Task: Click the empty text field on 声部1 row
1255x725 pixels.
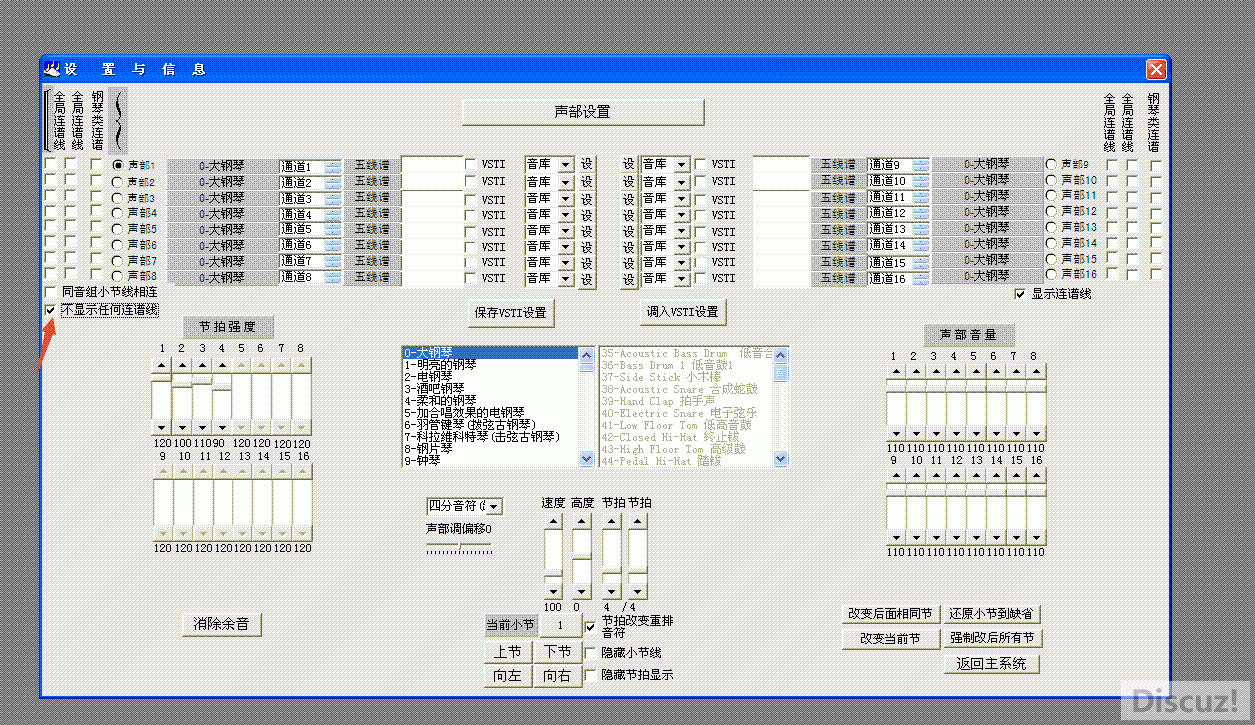Action: pyautogui.click(x=430, y=166)
